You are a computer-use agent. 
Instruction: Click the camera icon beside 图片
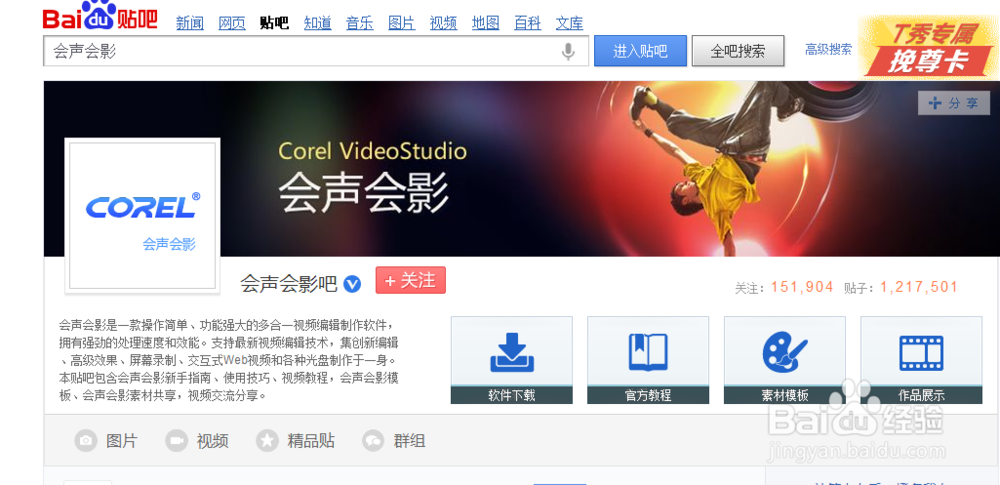coord(85,440)
